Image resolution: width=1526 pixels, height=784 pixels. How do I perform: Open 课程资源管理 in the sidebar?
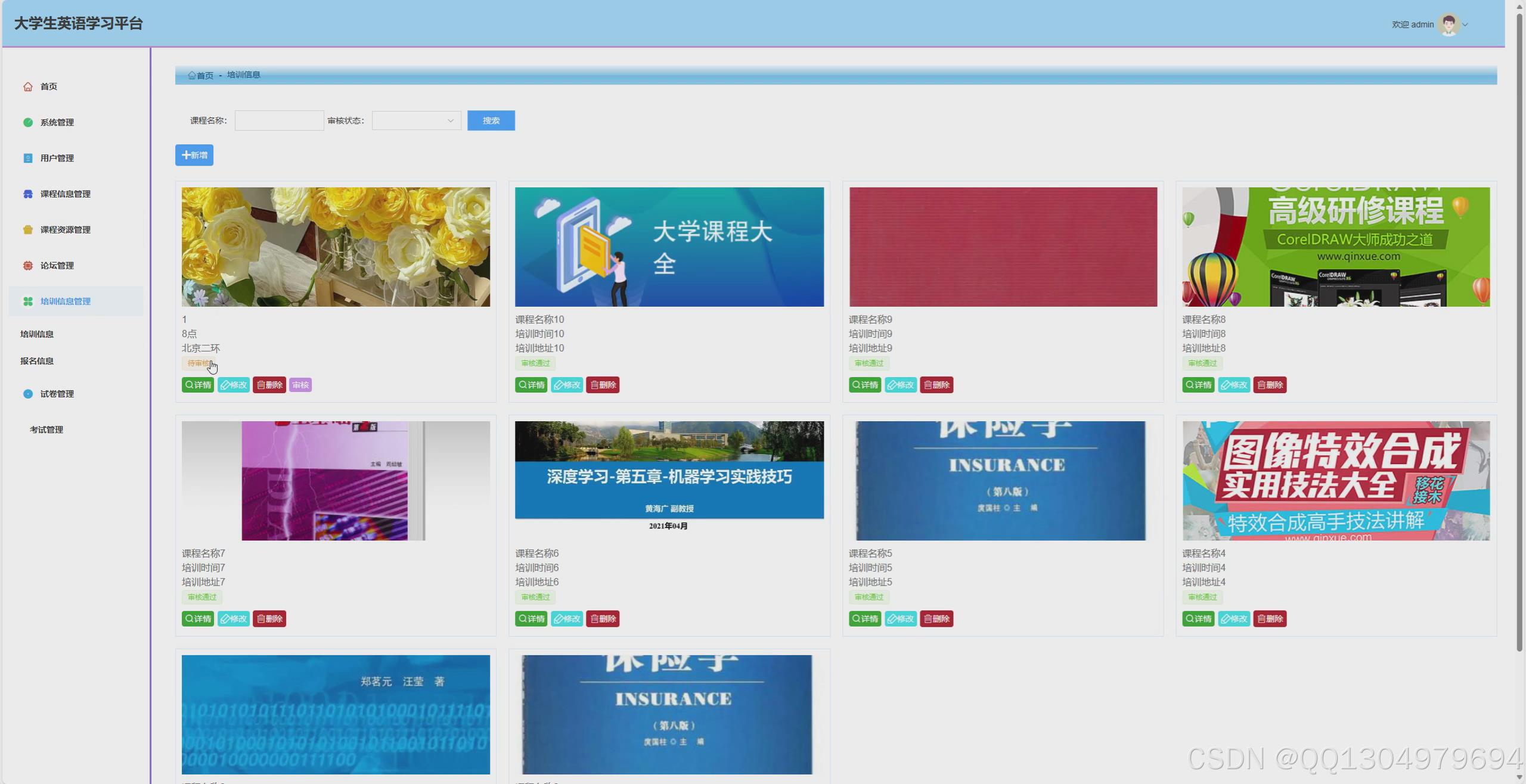tap(64, 229)
